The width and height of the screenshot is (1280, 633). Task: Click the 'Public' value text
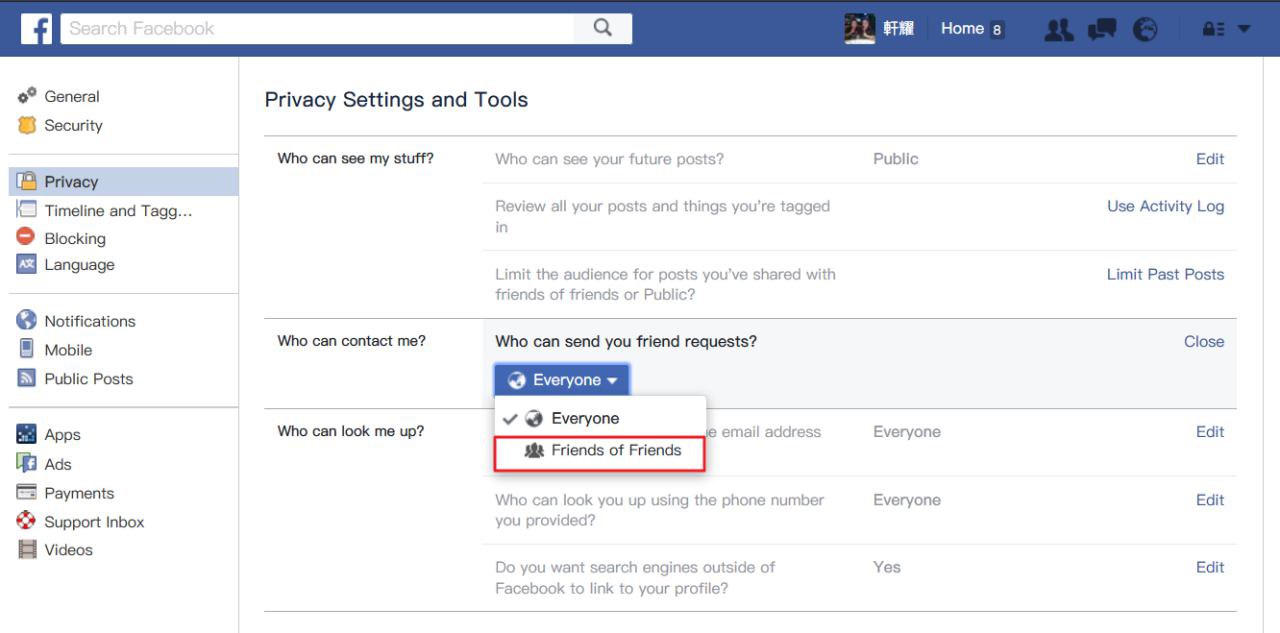[895, 158]
